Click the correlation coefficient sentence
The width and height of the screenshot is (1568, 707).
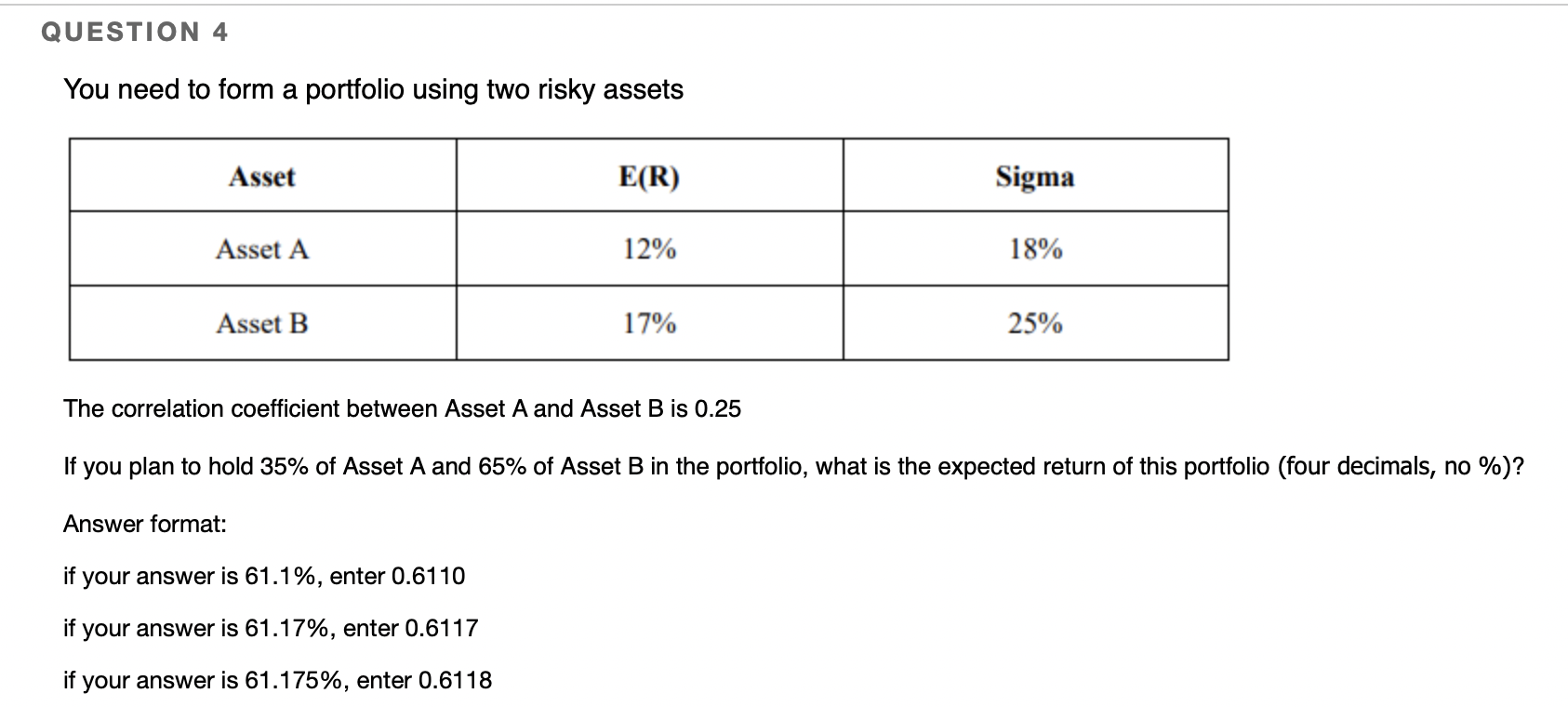(402, 408)
